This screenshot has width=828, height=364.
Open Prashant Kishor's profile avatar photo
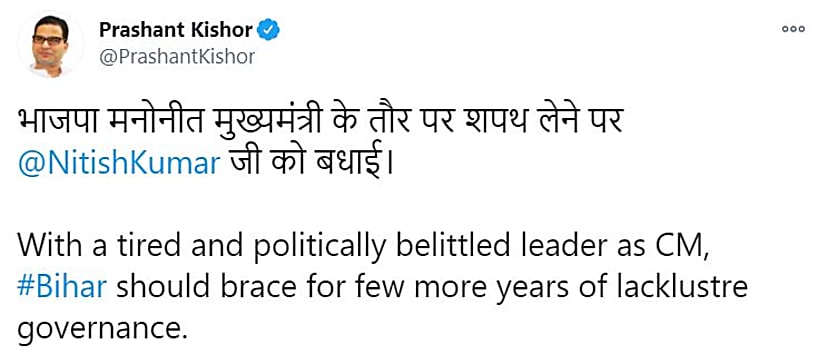[x=50, y=45]
